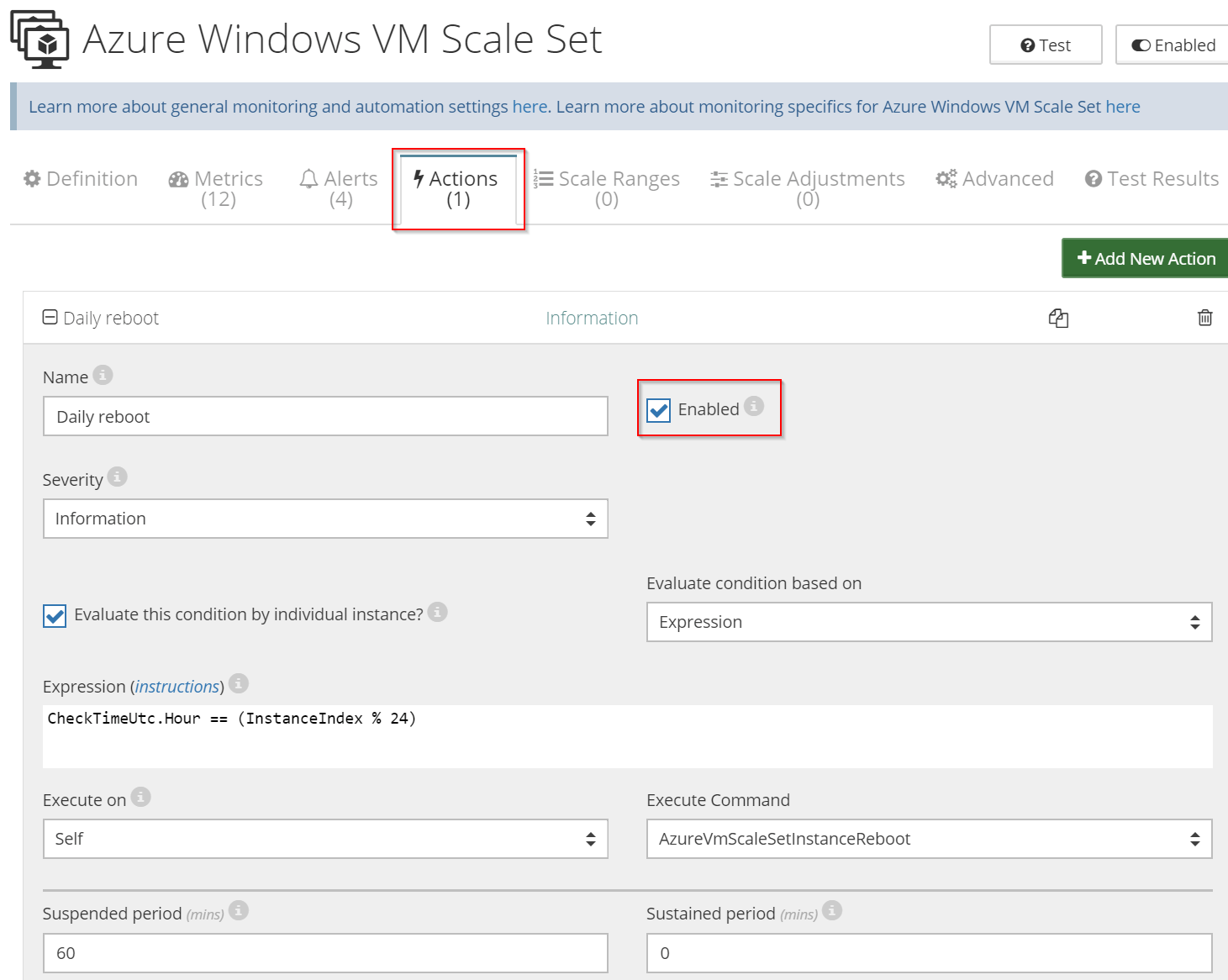Open Azure Windows VM Scale Set 'here' link
The image size is (1228, 980).
[x=1123, y=107]
